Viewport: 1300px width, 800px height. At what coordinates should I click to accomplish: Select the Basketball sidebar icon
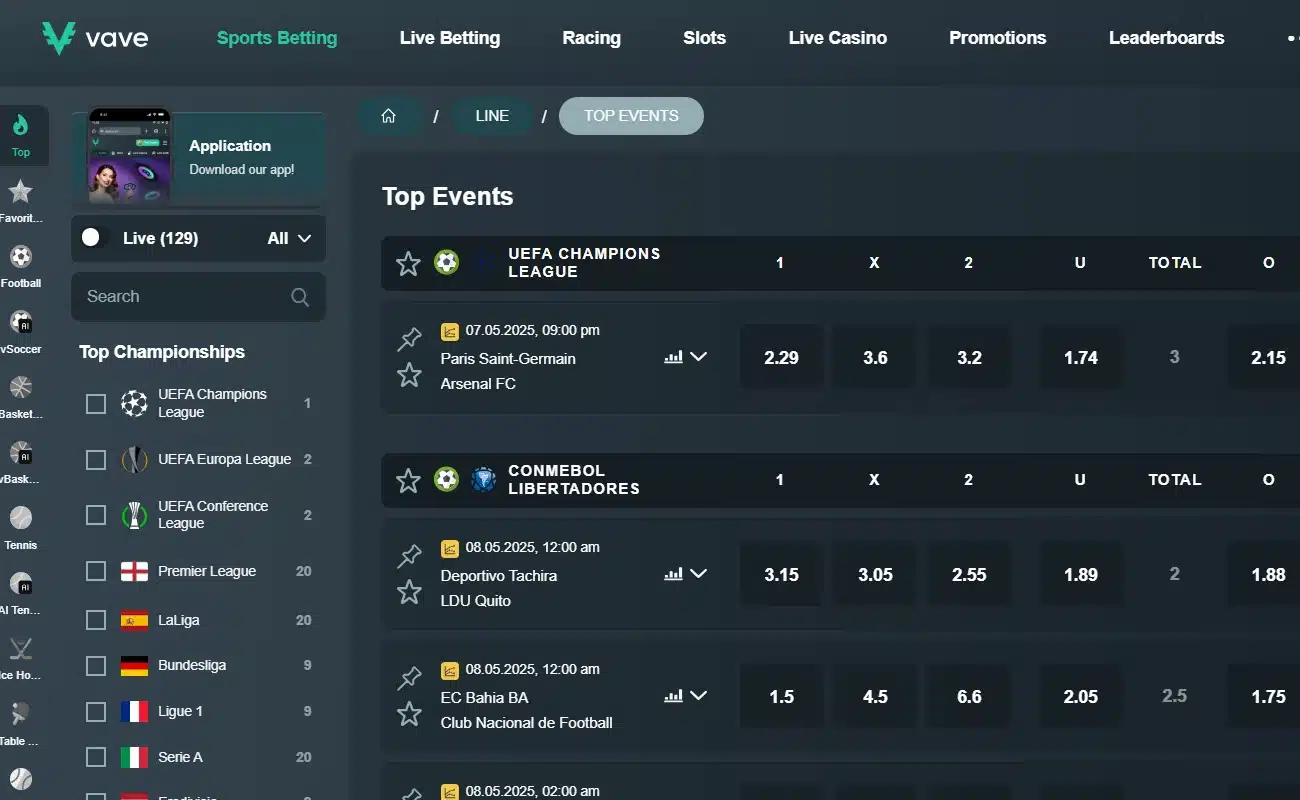(21, 387)
